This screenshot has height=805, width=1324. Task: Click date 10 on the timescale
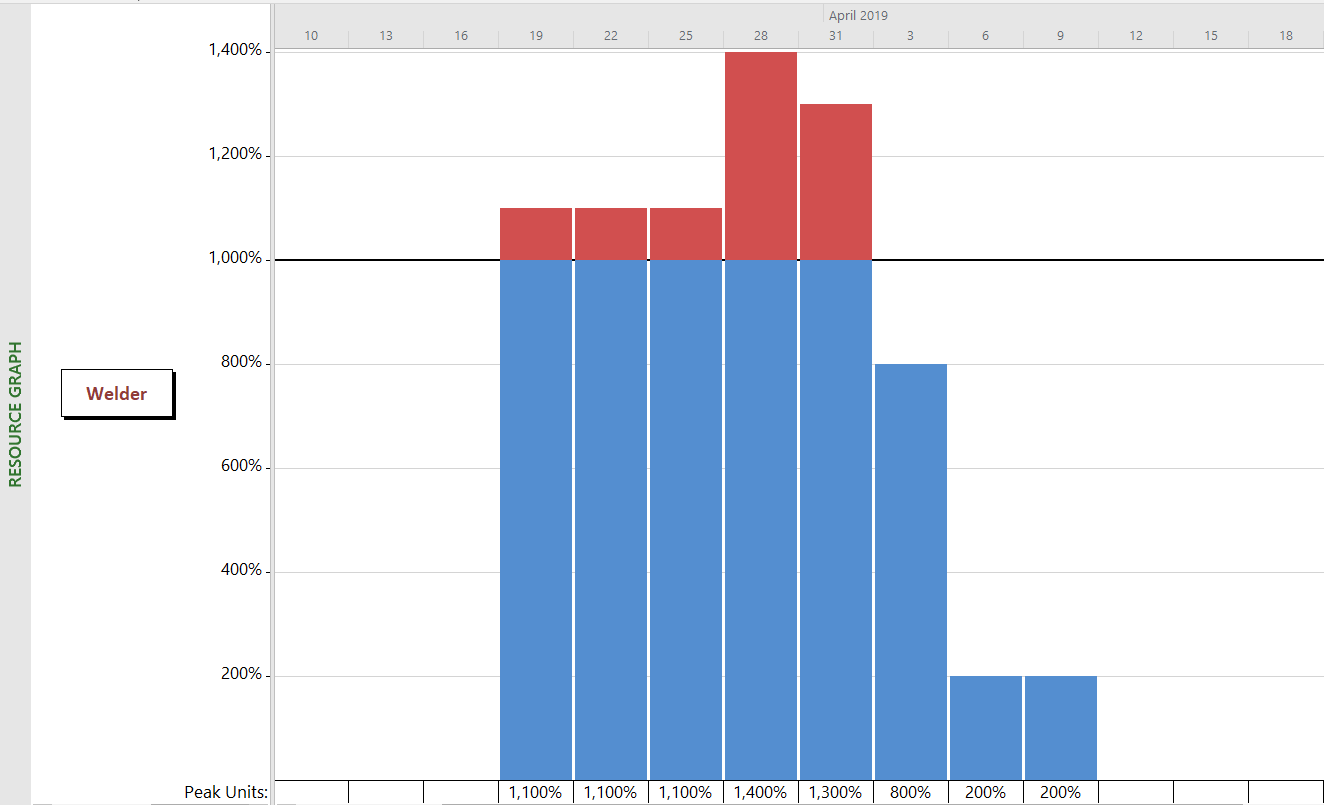[x=311, y=36]
